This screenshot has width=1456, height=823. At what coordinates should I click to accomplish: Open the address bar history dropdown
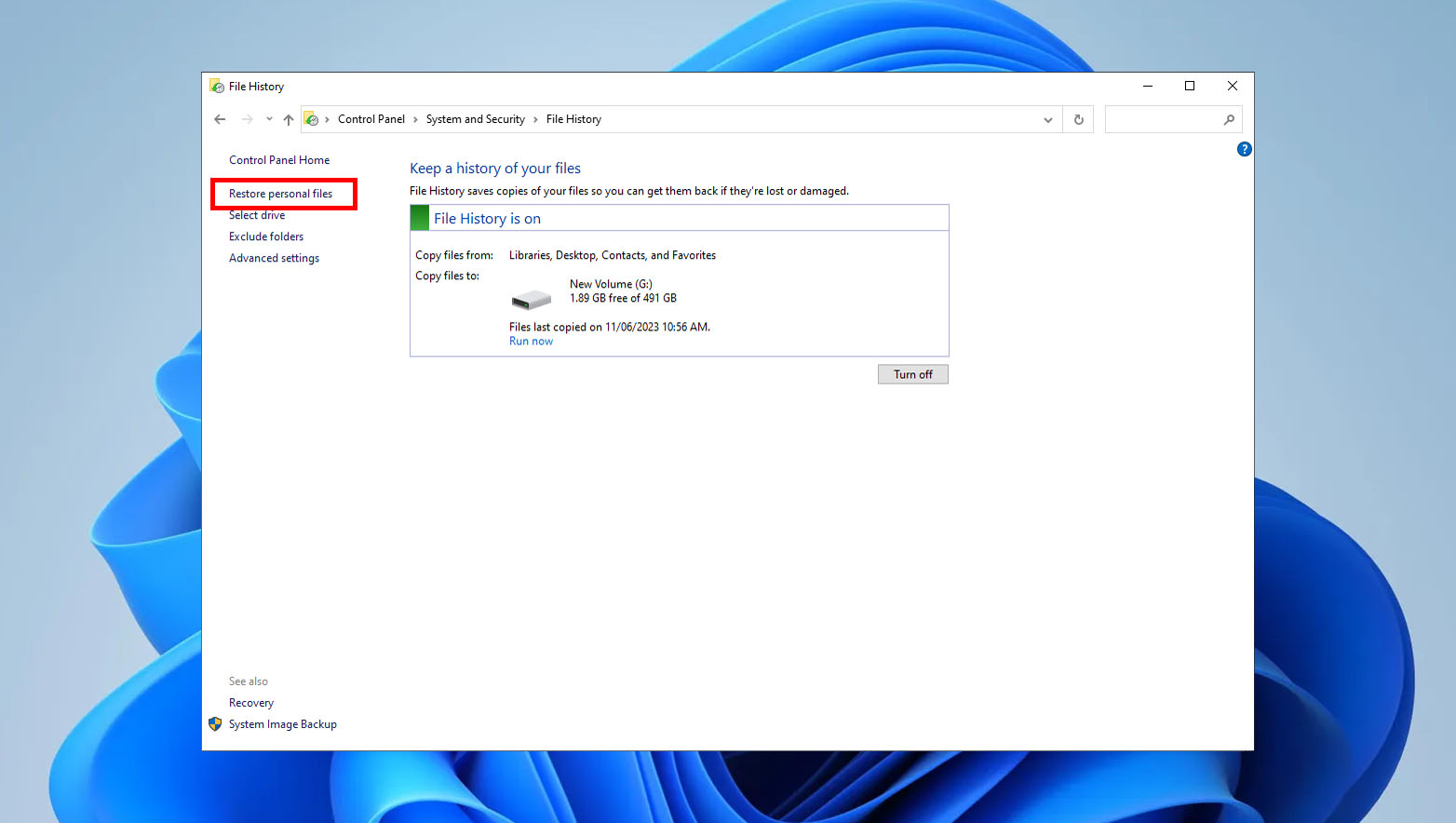pos(1048,119)
